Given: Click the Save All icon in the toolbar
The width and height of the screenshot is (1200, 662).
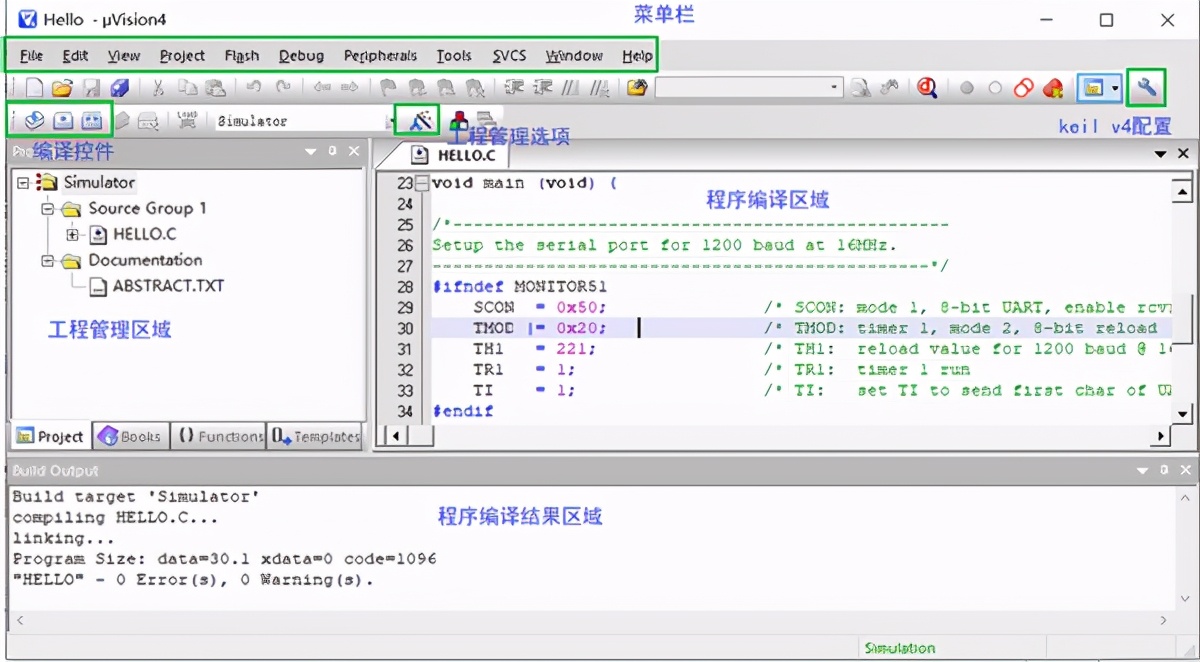Looking at the screenshot, I should coord(119,88).
